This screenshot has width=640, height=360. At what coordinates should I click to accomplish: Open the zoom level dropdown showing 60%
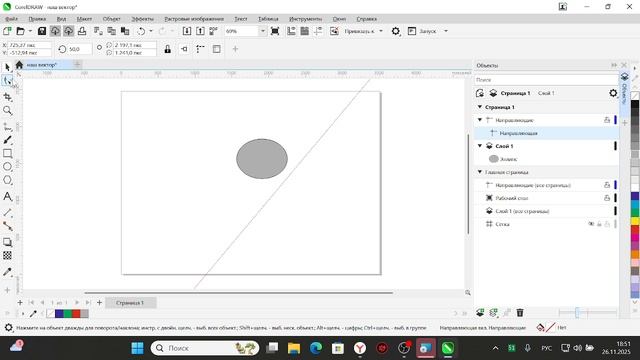tap(262, 31)
